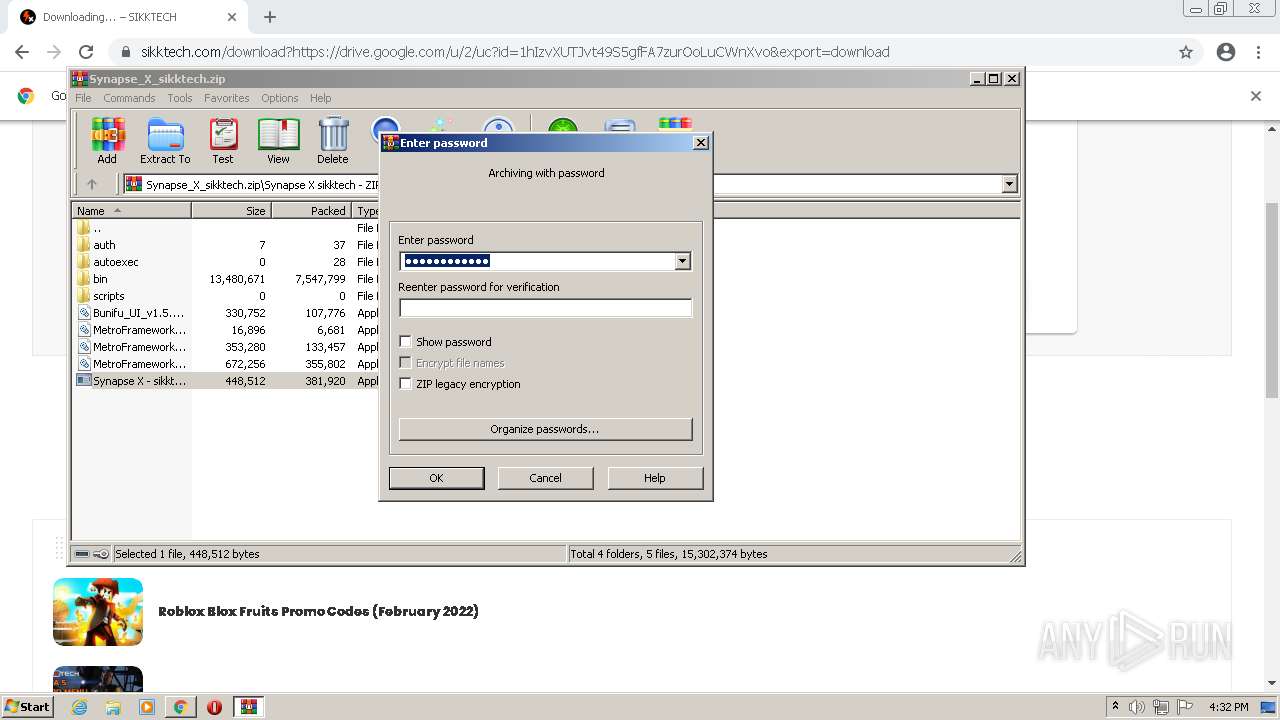Image resolution: width=1280 pixels, height=720 pixels.
Task: Sort by the Size column header
Action: coord(231,210)
